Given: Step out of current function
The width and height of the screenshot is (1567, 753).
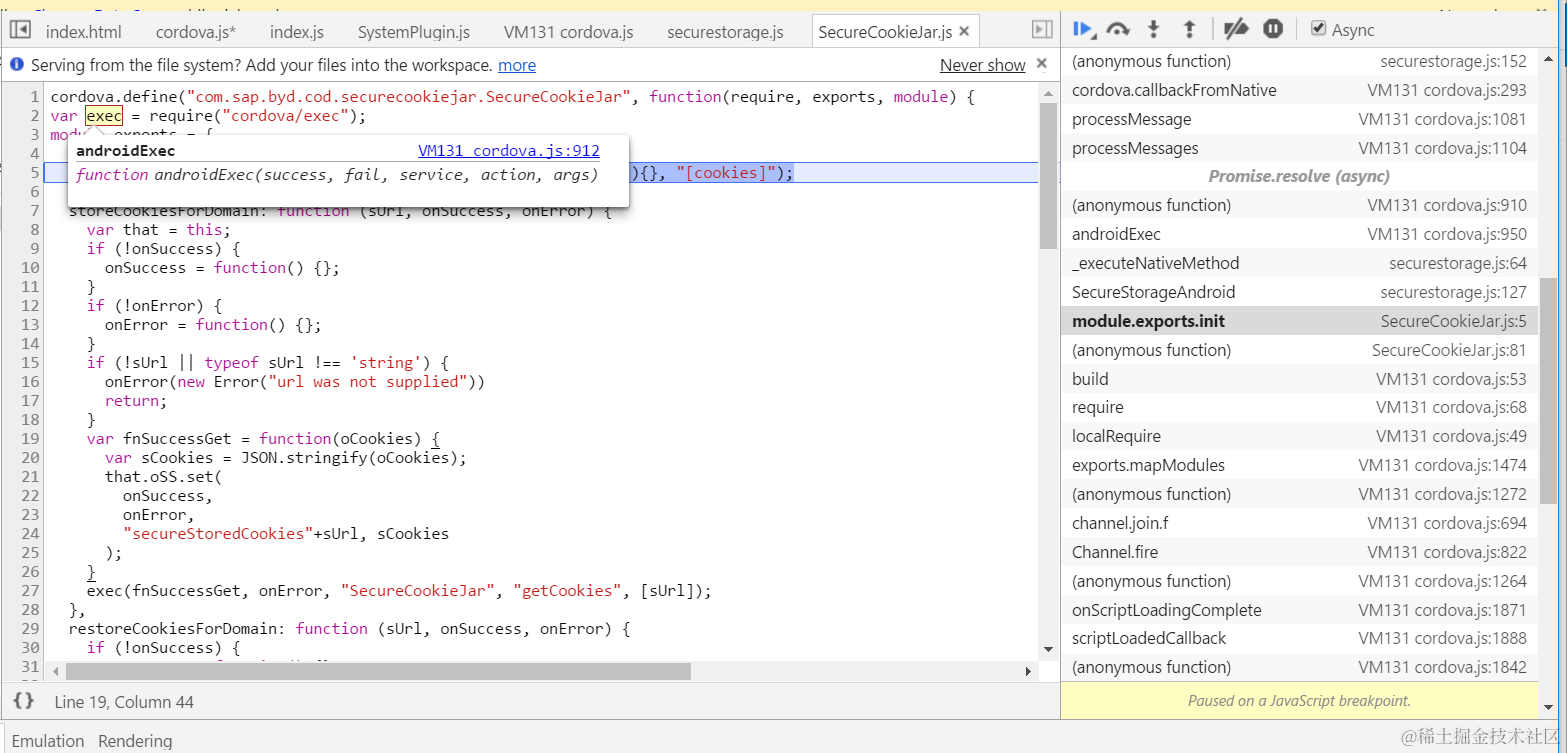Looking at the screenshot, I should (x=1190, y=29).
